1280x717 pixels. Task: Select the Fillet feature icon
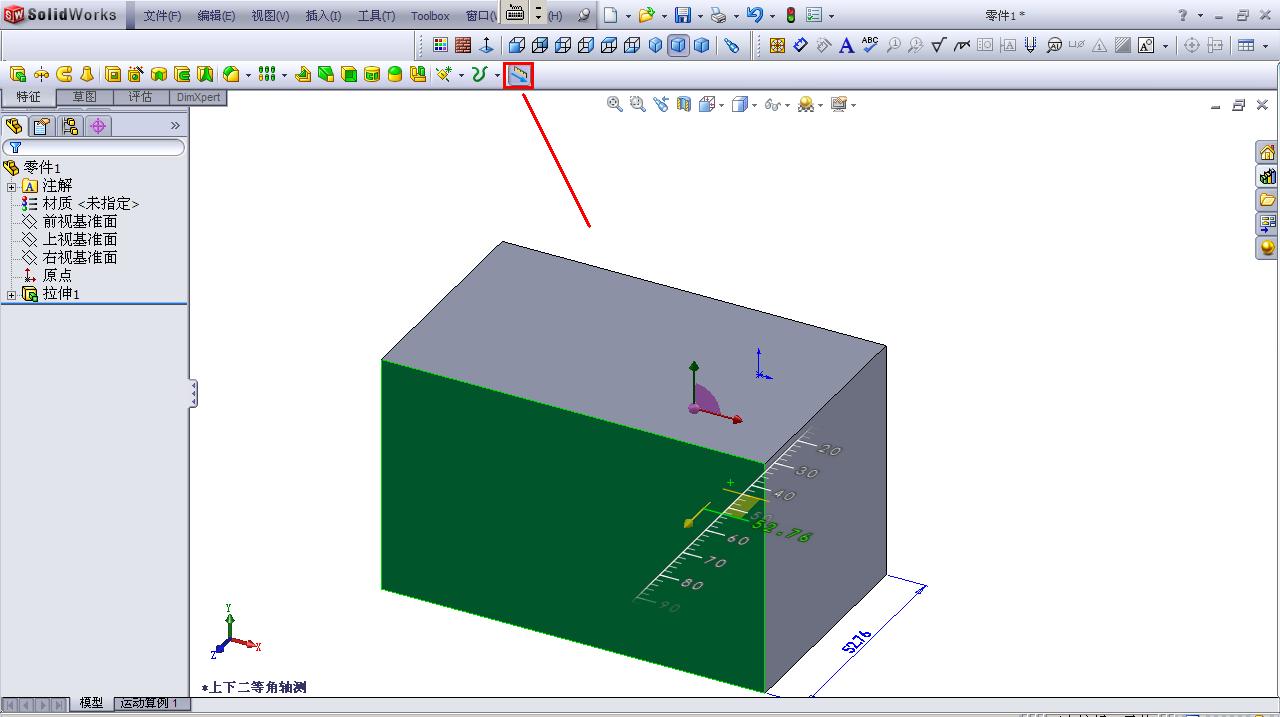(x=231, y=74)
